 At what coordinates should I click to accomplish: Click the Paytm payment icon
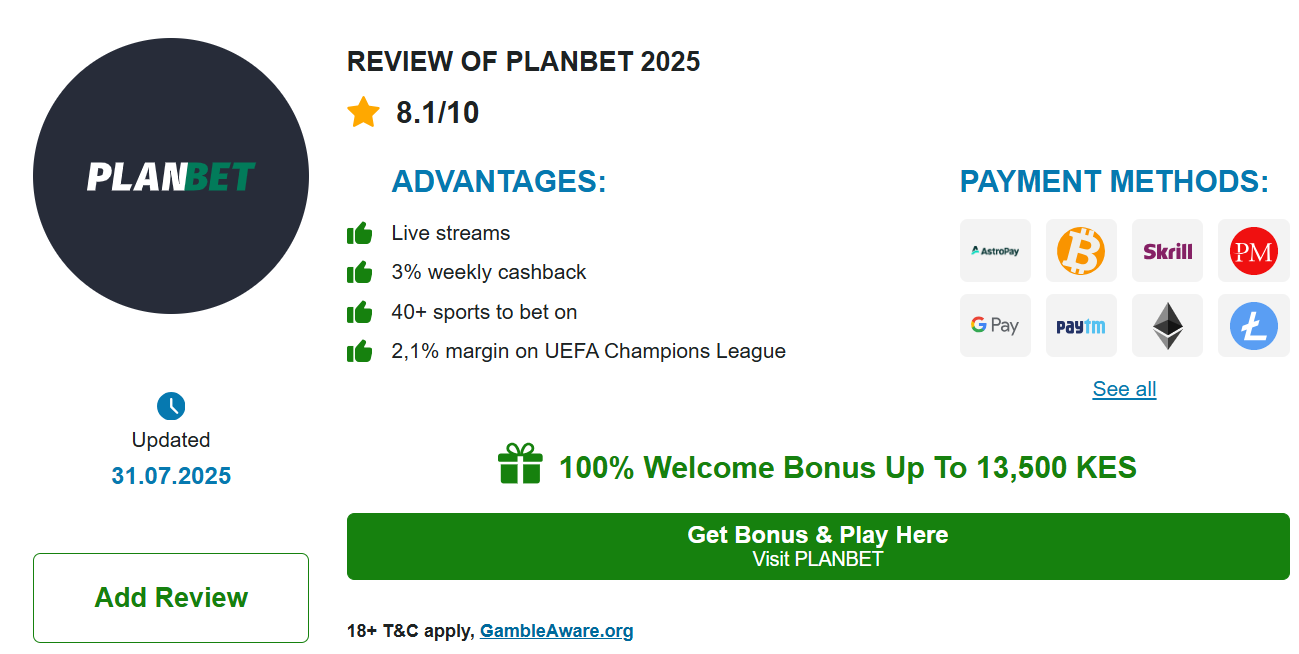[x=1081, y=326]
